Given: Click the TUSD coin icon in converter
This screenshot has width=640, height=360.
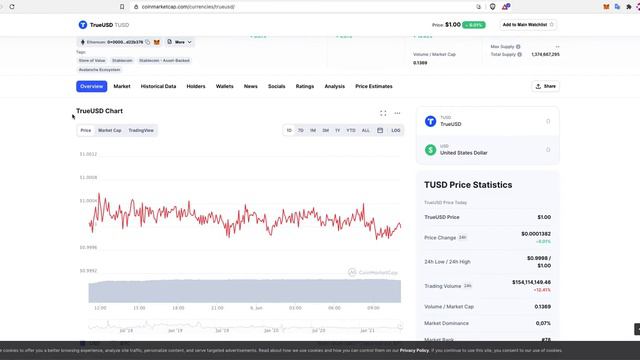Looking at the screenshot, I should (430, 121).
